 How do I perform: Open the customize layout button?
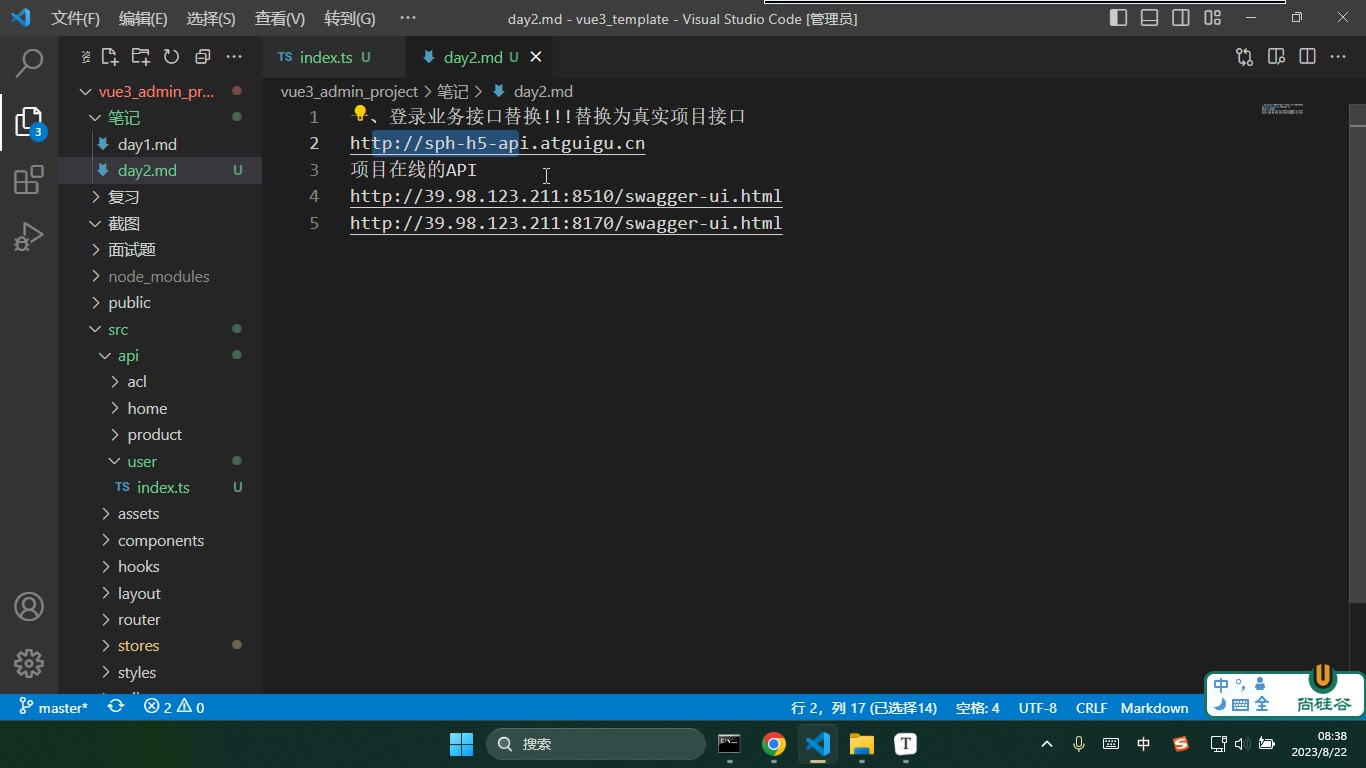click(1212, 18)
